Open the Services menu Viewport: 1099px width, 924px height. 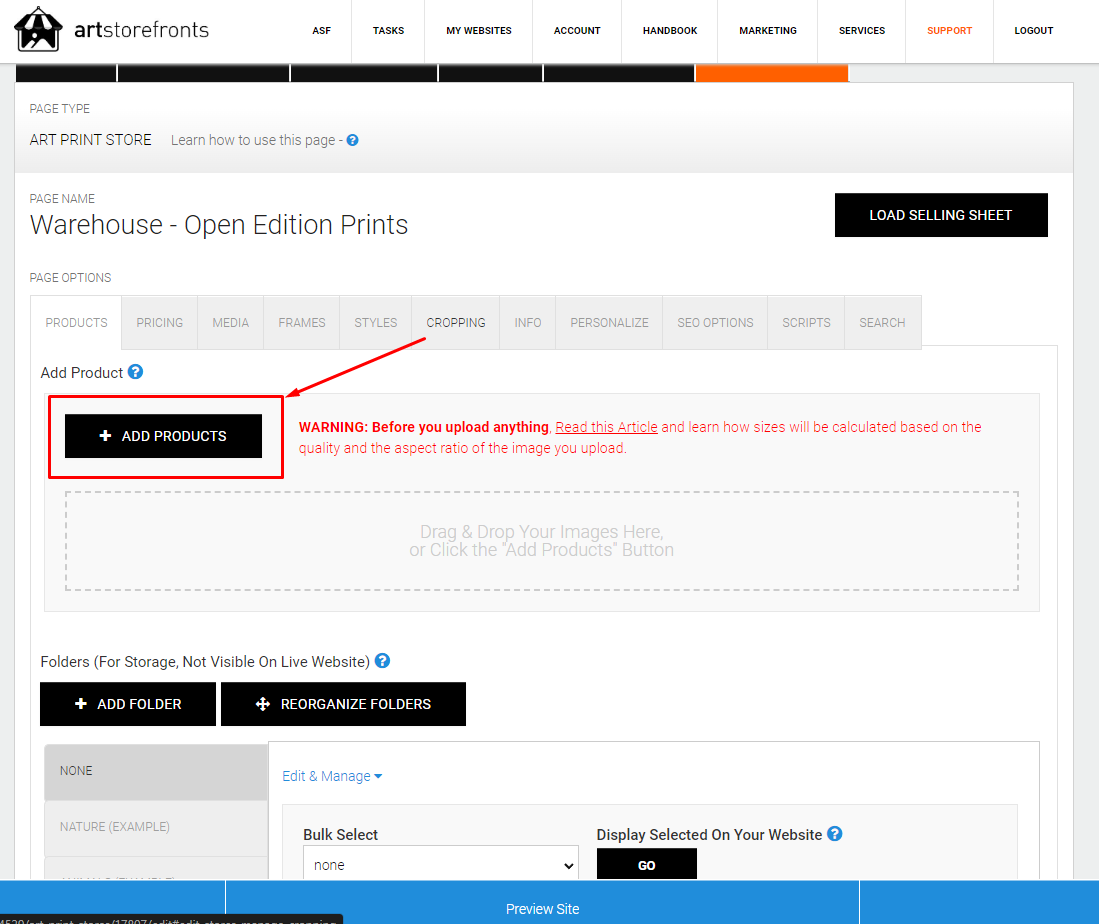tap(861, 31)
